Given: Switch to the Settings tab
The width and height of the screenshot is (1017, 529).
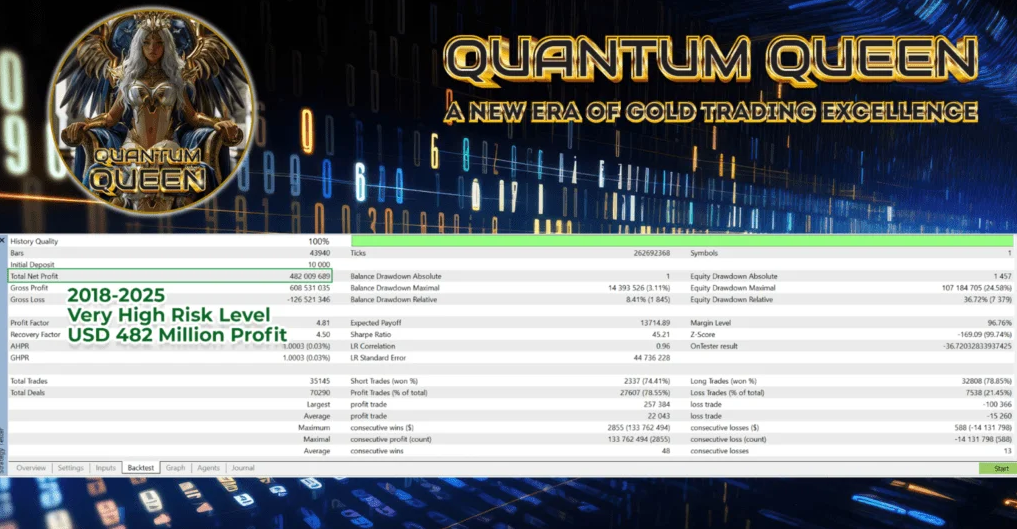Looking at the screenshot, I should [71, 467].
